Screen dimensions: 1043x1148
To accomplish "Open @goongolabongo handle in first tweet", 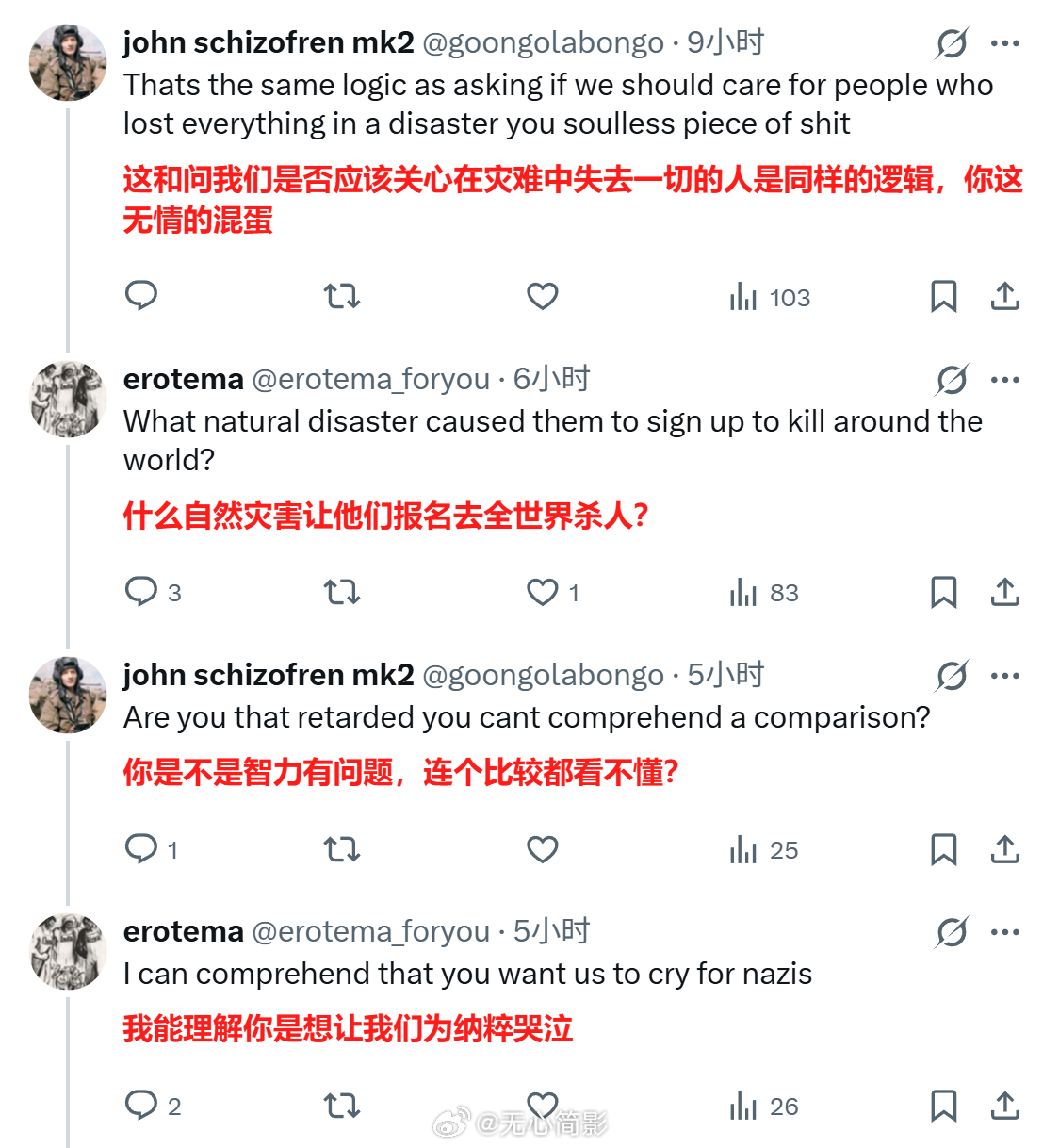I will (x=543, y=42).
